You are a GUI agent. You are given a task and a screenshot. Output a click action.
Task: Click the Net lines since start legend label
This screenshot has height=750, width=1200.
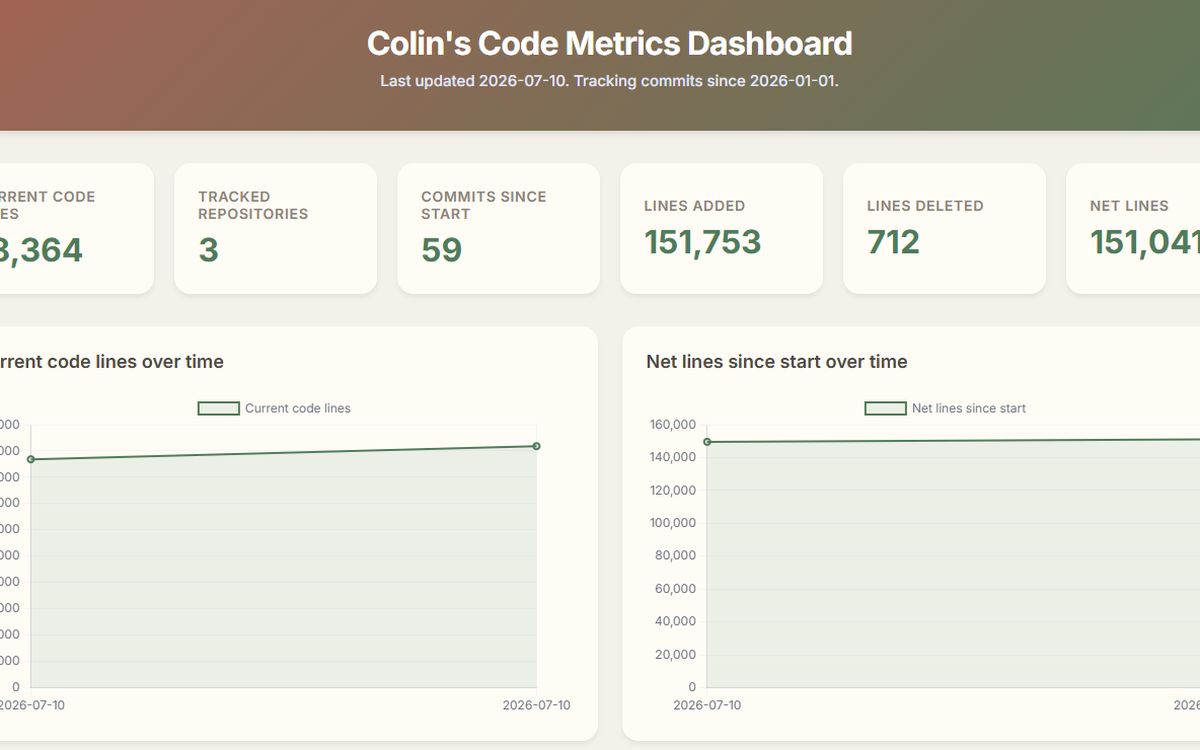coord(969,408)
